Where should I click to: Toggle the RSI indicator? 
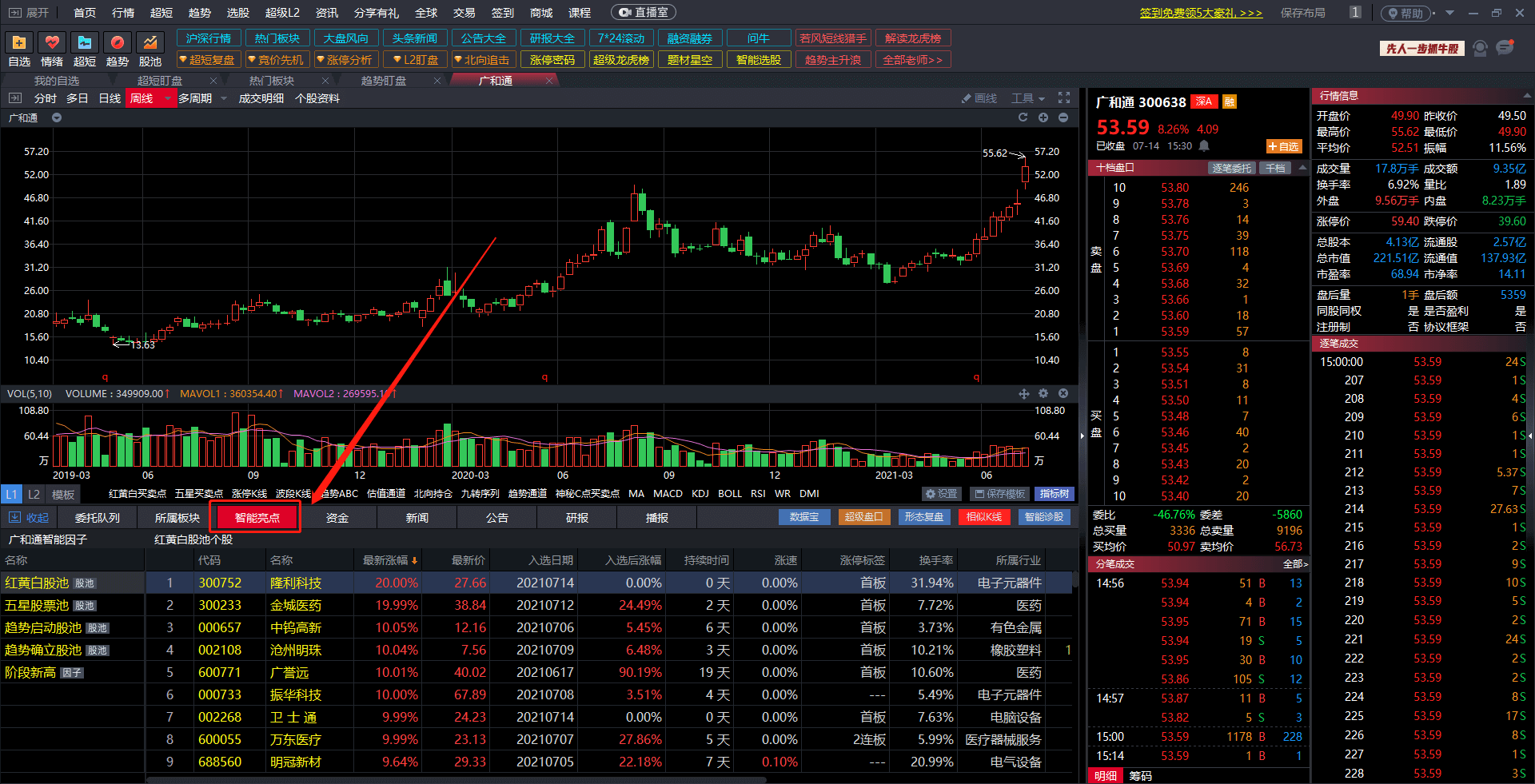(x=758, y=494)
